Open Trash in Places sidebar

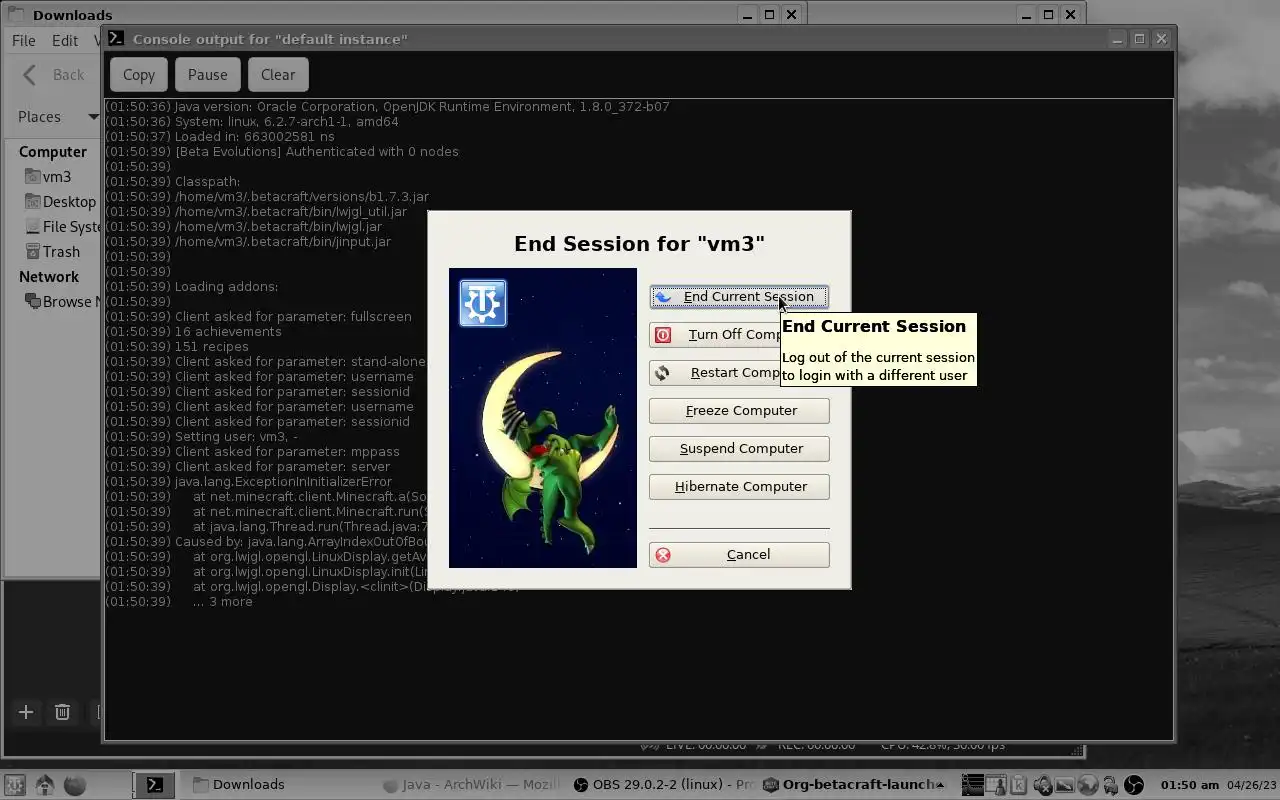tap(52, 252)
